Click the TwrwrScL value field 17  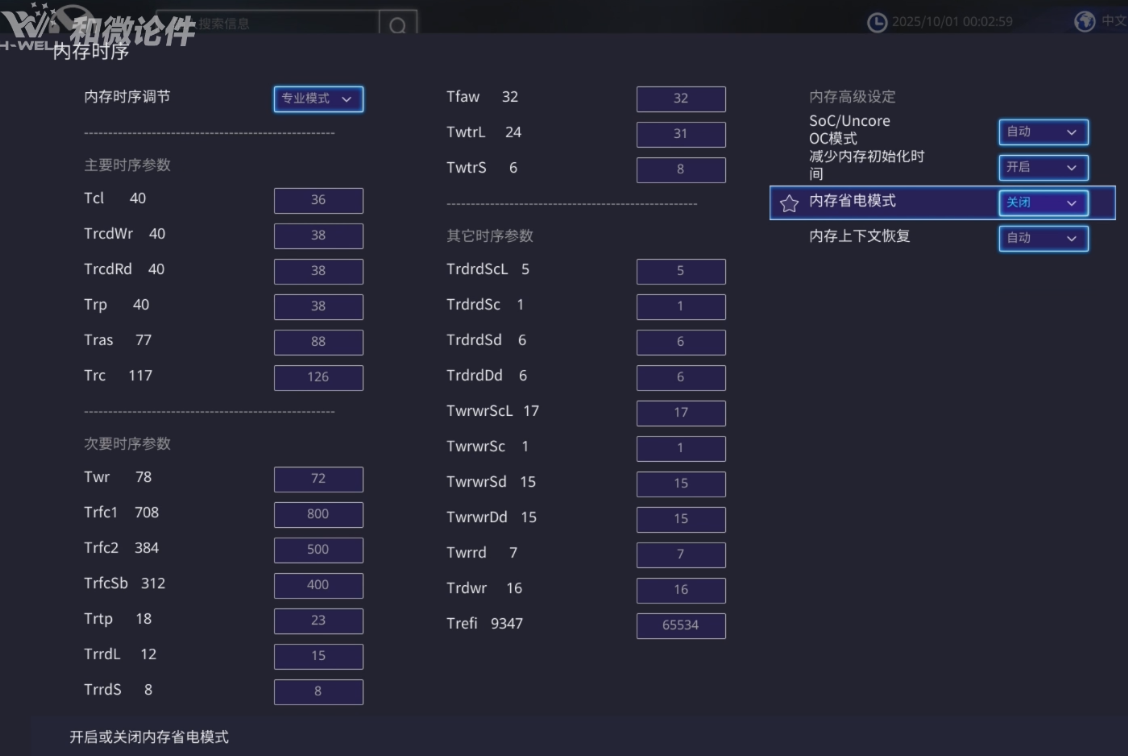click(x=681, y=413)
